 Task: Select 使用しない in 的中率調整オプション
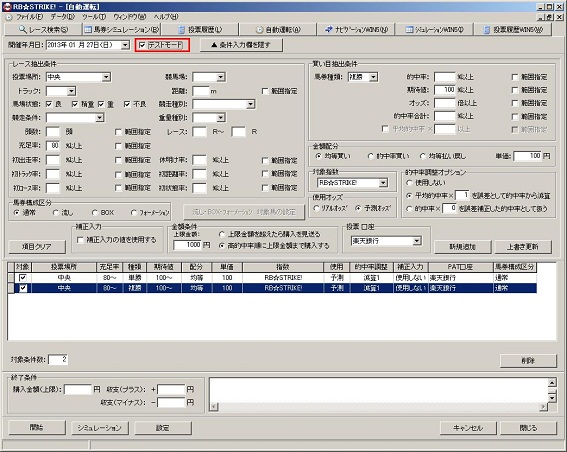coord(409,183)
